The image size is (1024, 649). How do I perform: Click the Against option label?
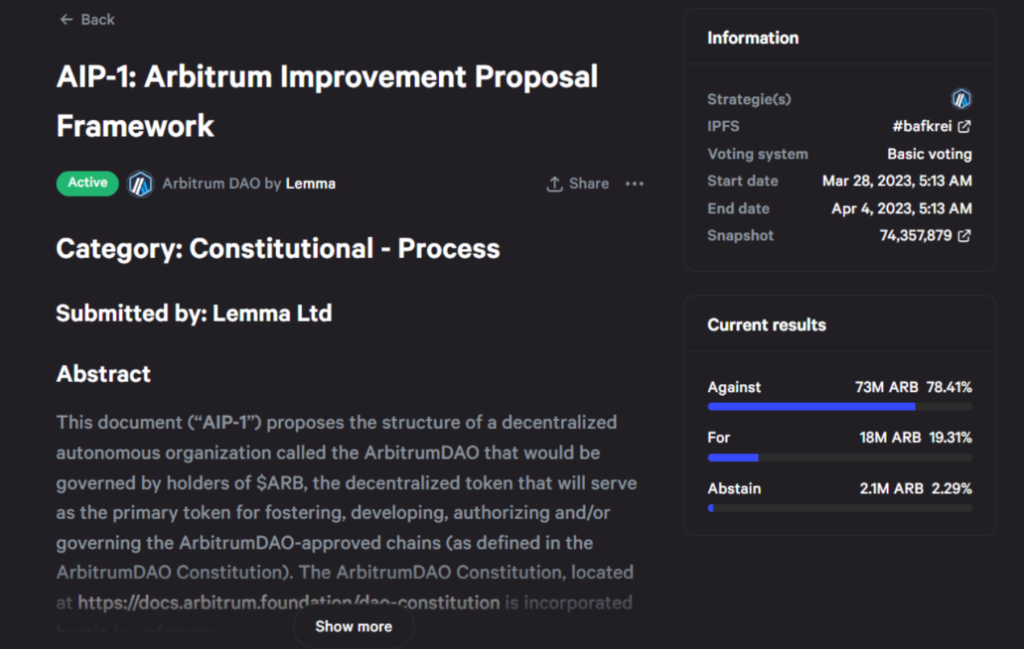[x=734, y=387]
